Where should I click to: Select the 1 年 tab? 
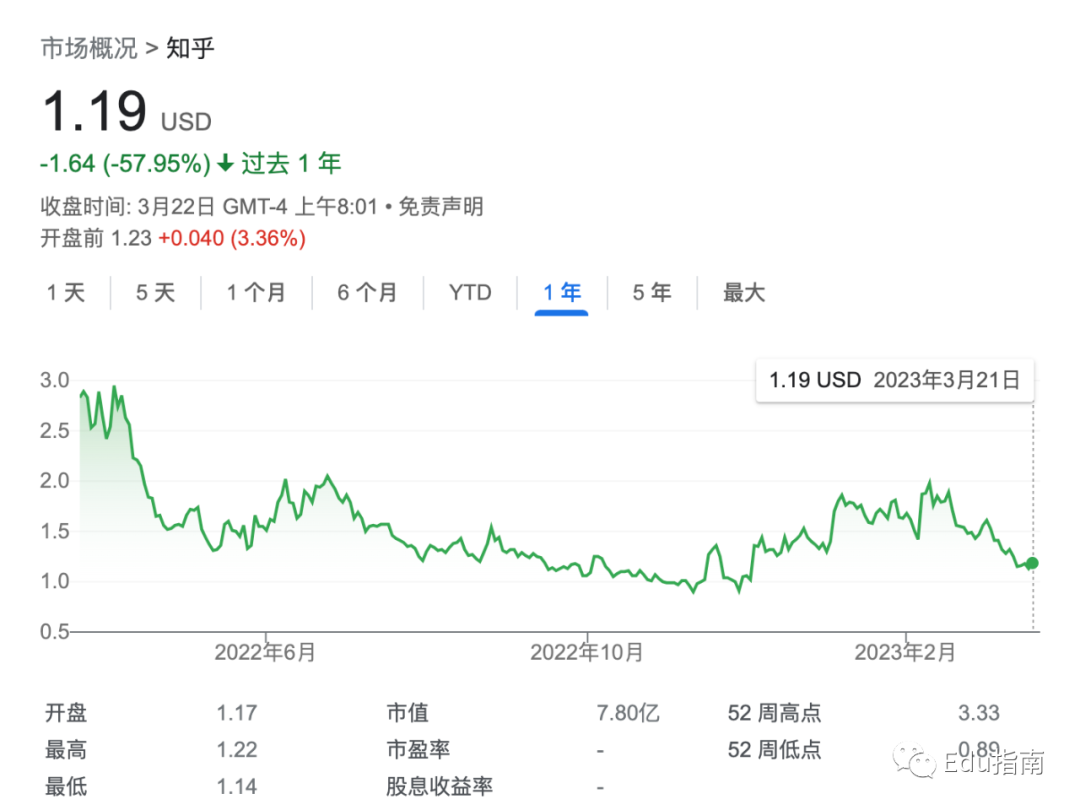click(x=561, y=293)
